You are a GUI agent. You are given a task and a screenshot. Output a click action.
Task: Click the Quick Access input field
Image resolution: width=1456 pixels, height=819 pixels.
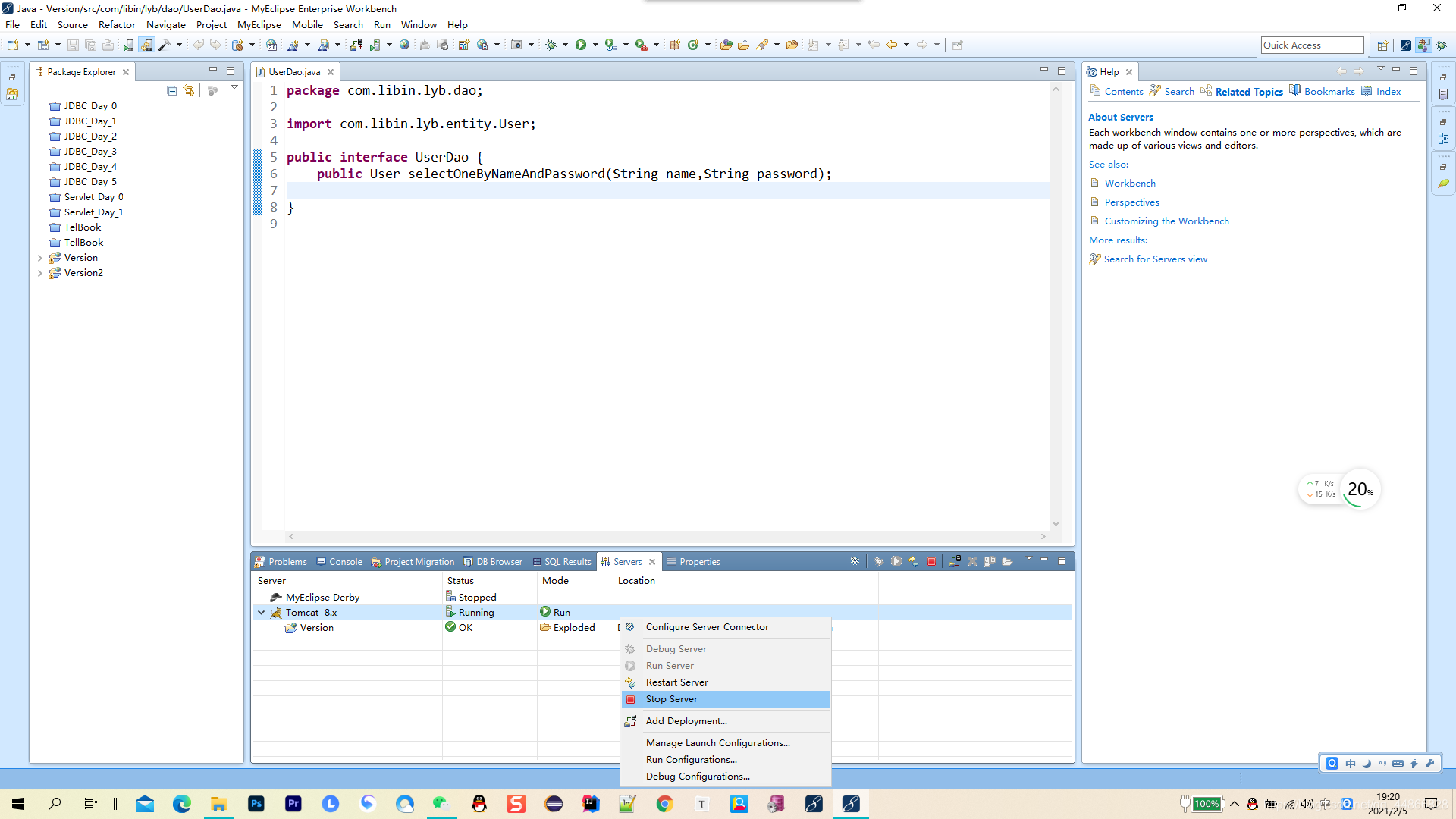click(x=1311, y=45)
